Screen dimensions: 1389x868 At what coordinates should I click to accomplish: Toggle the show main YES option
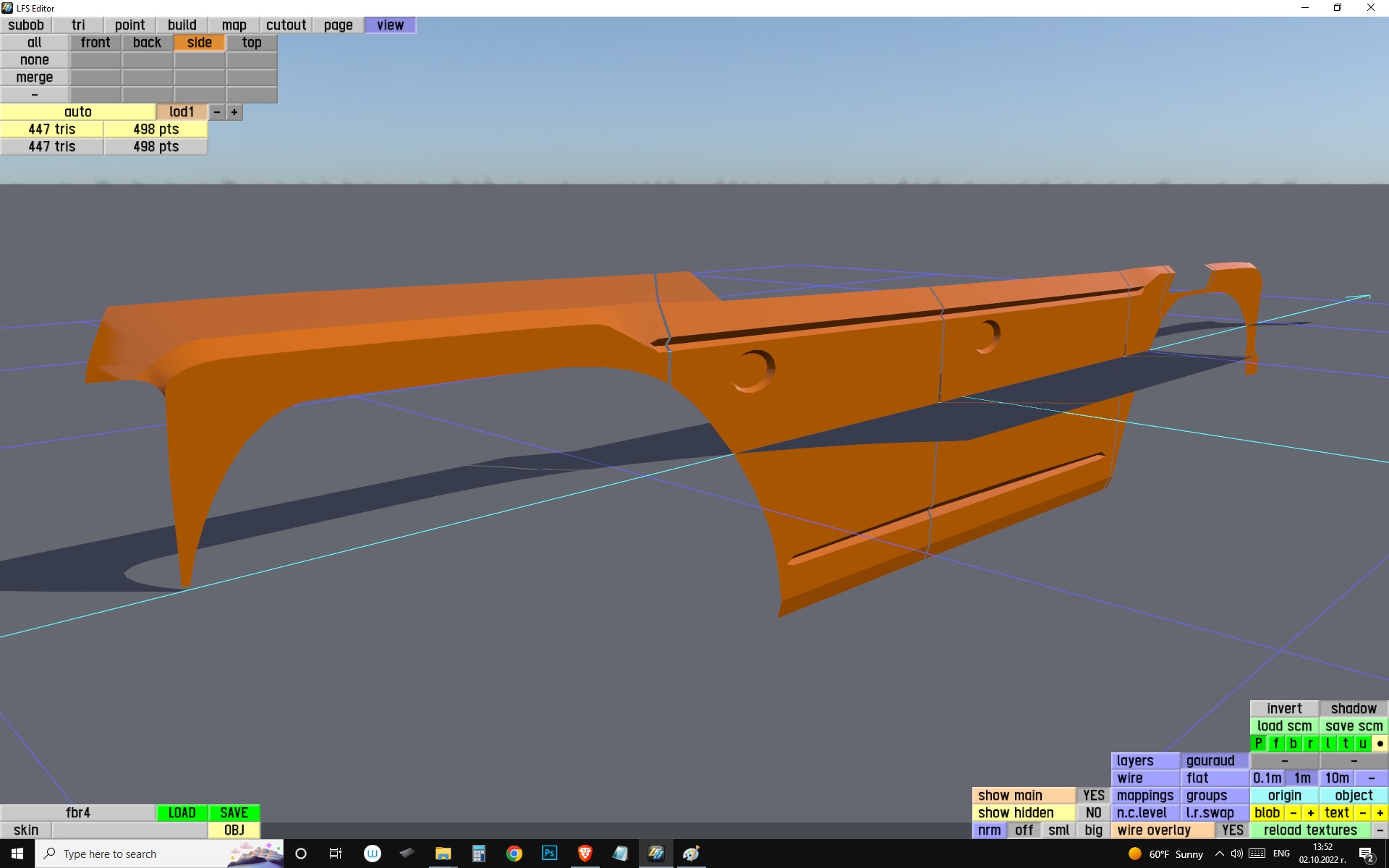point(1093,796)
